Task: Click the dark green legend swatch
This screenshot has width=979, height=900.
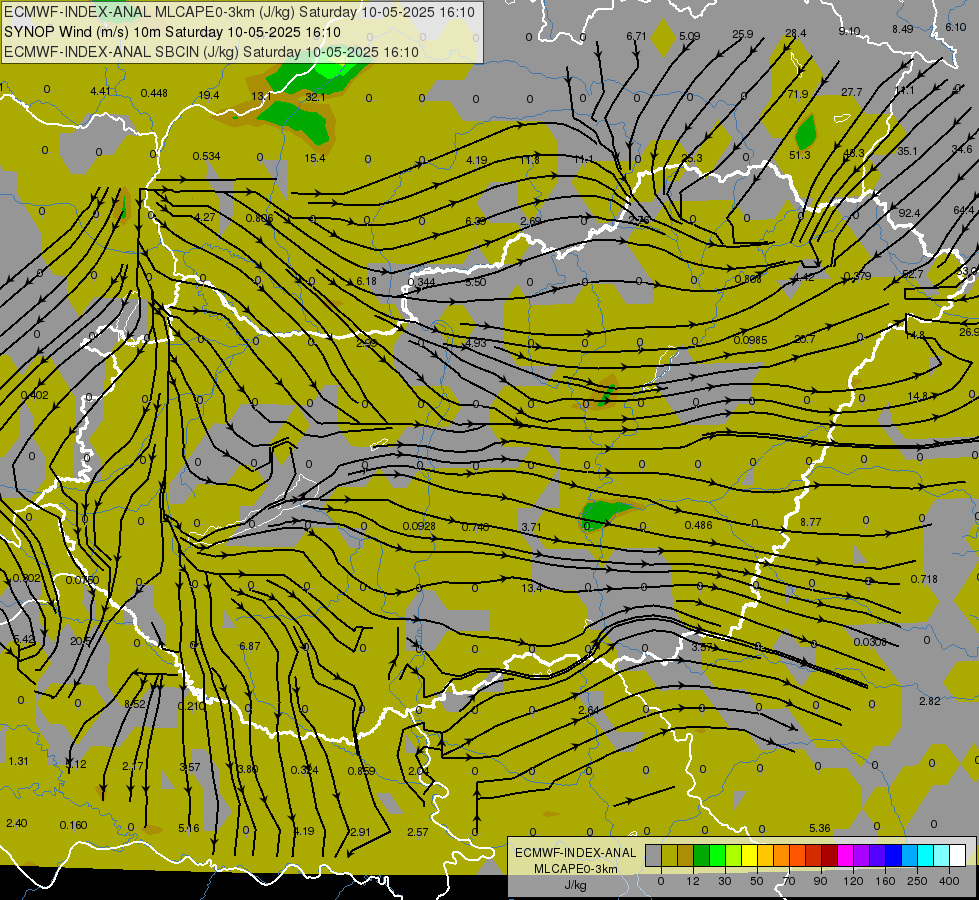Action: [702, 855]
